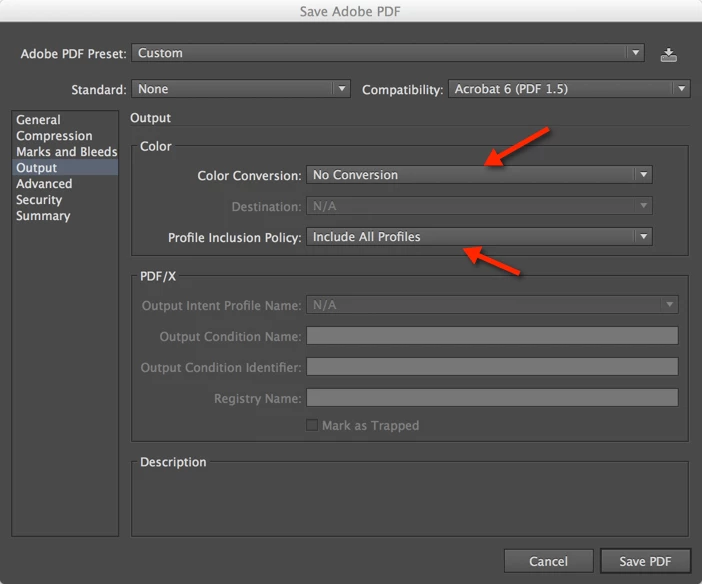
Task: Select the General category
Action: [x=65, y=120]
